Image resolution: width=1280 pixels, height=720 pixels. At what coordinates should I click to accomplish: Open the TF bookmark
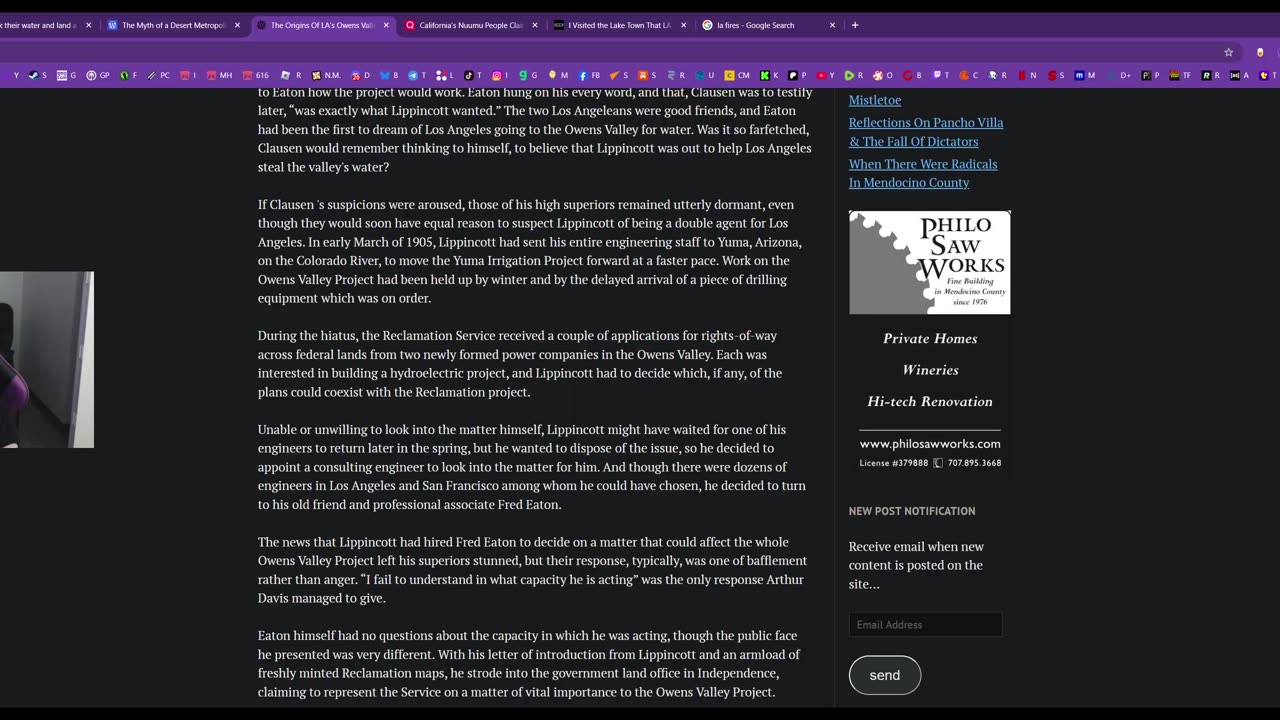[x=1181, y=75]
